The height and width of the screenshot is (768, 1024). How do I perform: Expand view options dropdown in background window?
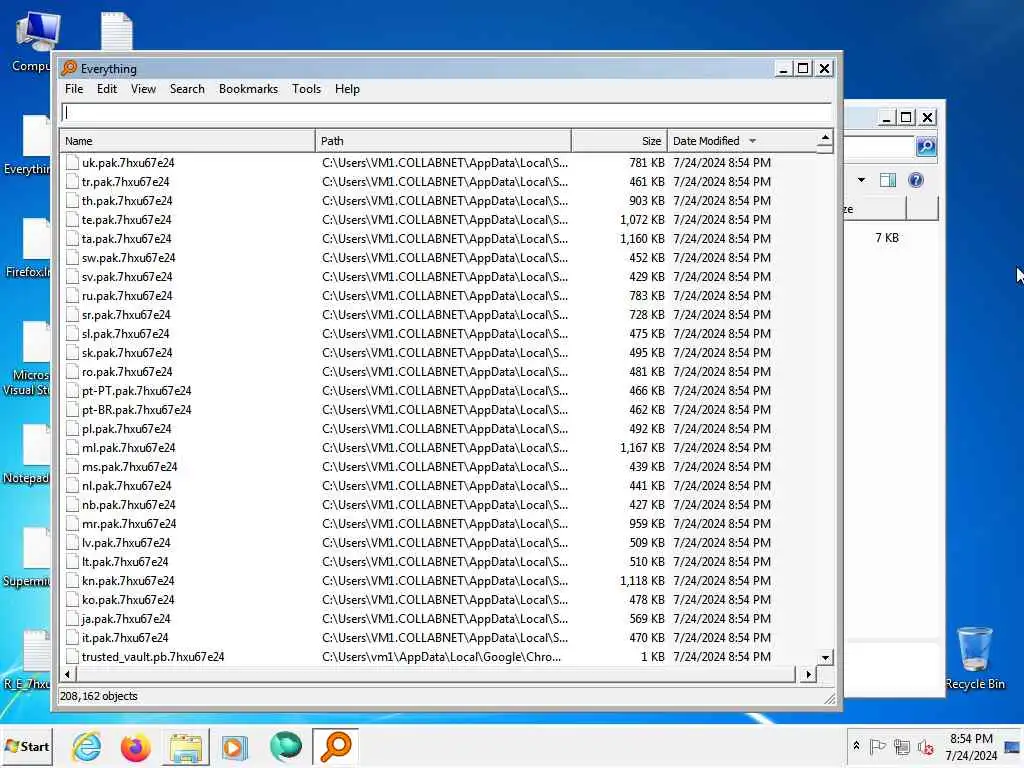861,180
